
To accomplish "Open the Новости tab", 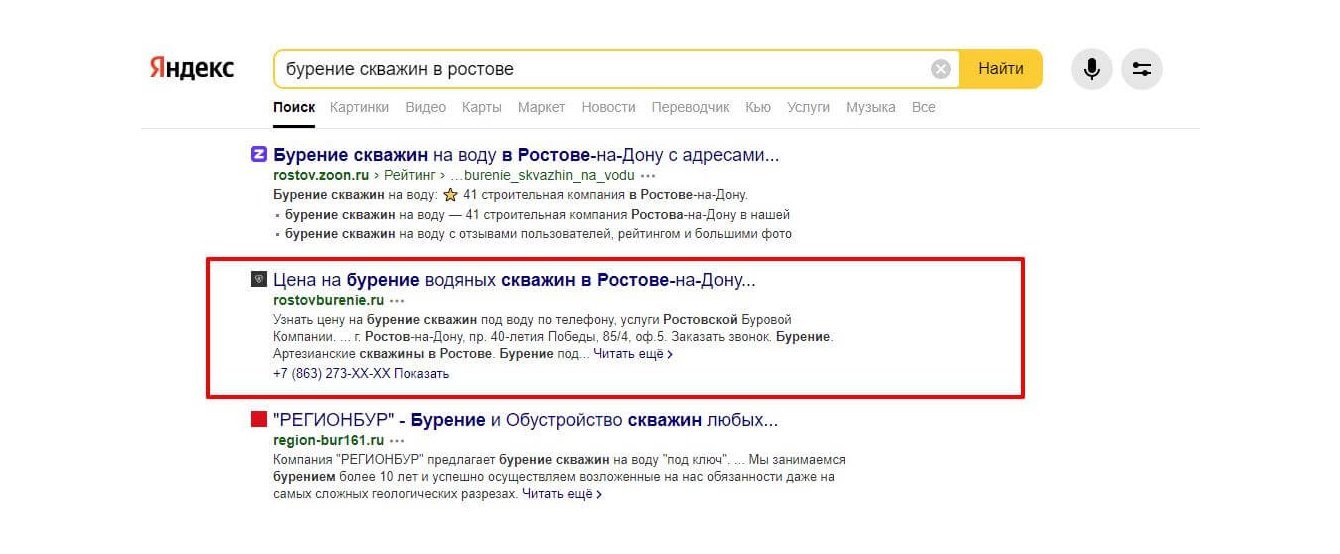I will point(608,107).
